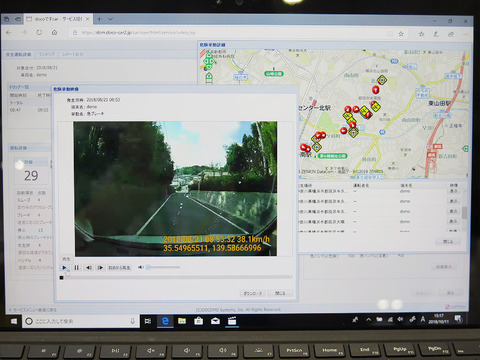This screenshot has width=480, height=360.
Task: Switch to the レポート出力 tab
Action: click(72, 54)
